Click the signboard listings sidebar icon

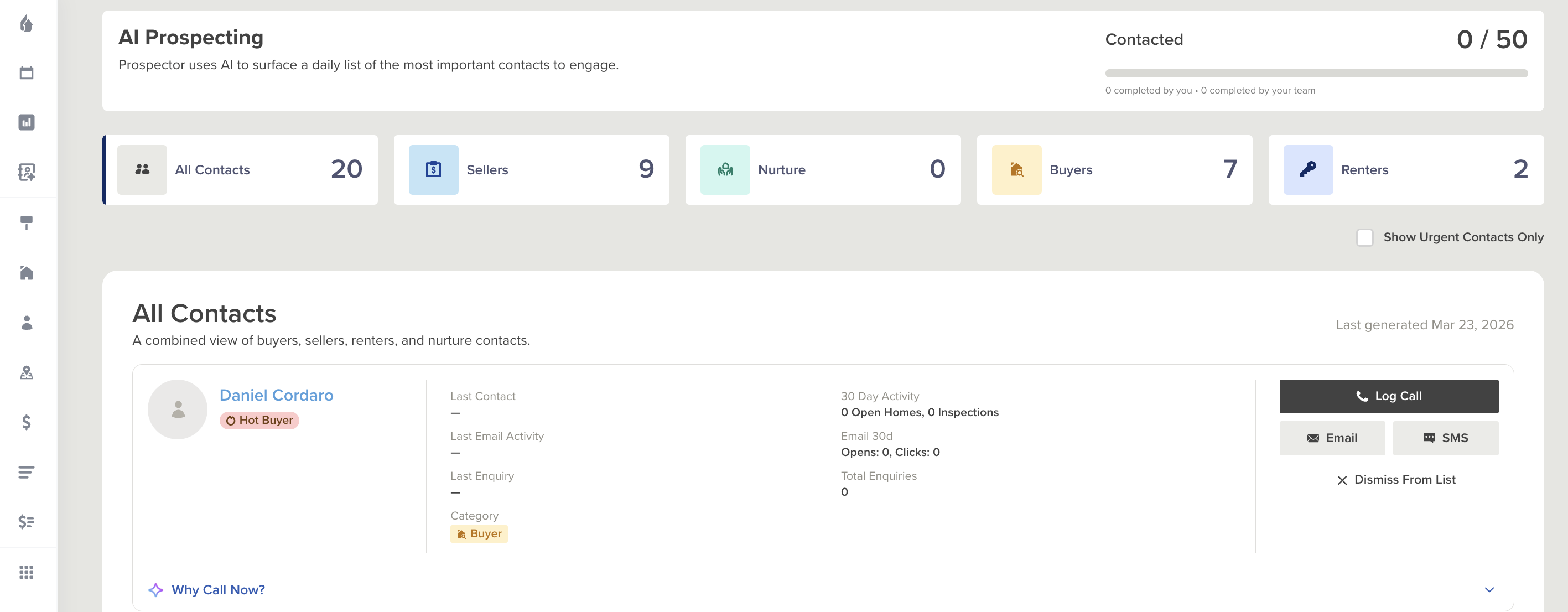(26, 222)
